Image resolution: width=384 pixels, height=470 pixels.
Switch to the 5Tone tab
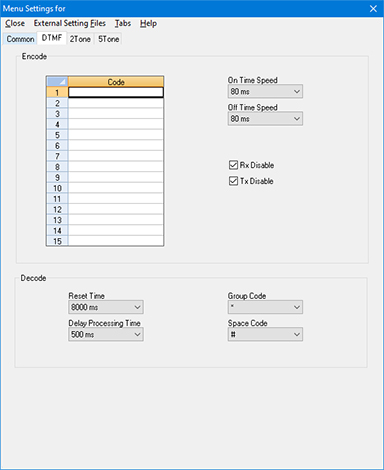click(108, 39)
